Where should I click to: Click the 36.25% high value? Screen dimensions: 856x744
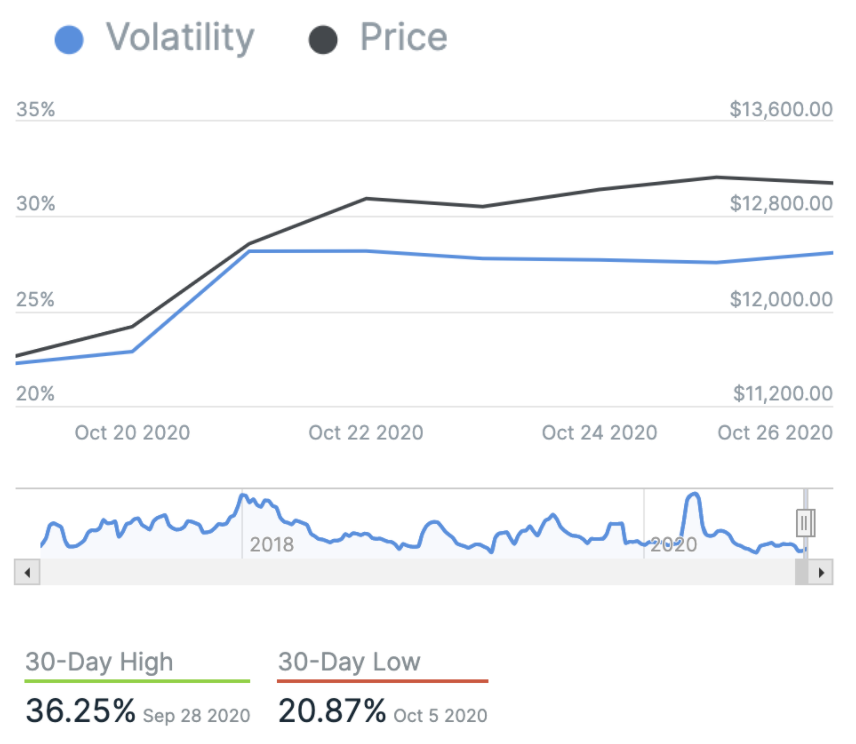point(80,711)
